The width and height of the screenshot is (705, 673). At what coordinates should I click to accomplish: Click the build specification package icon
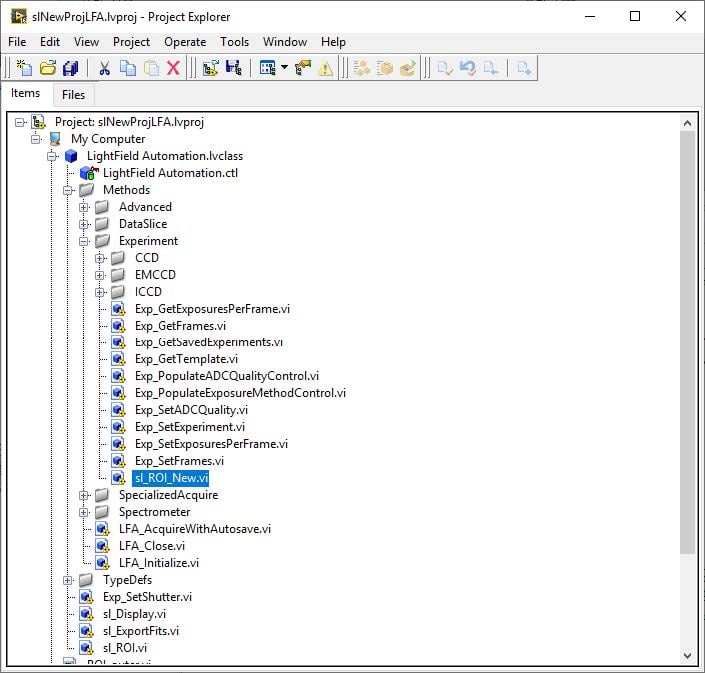pyautogui.click(x=385, y=68)
